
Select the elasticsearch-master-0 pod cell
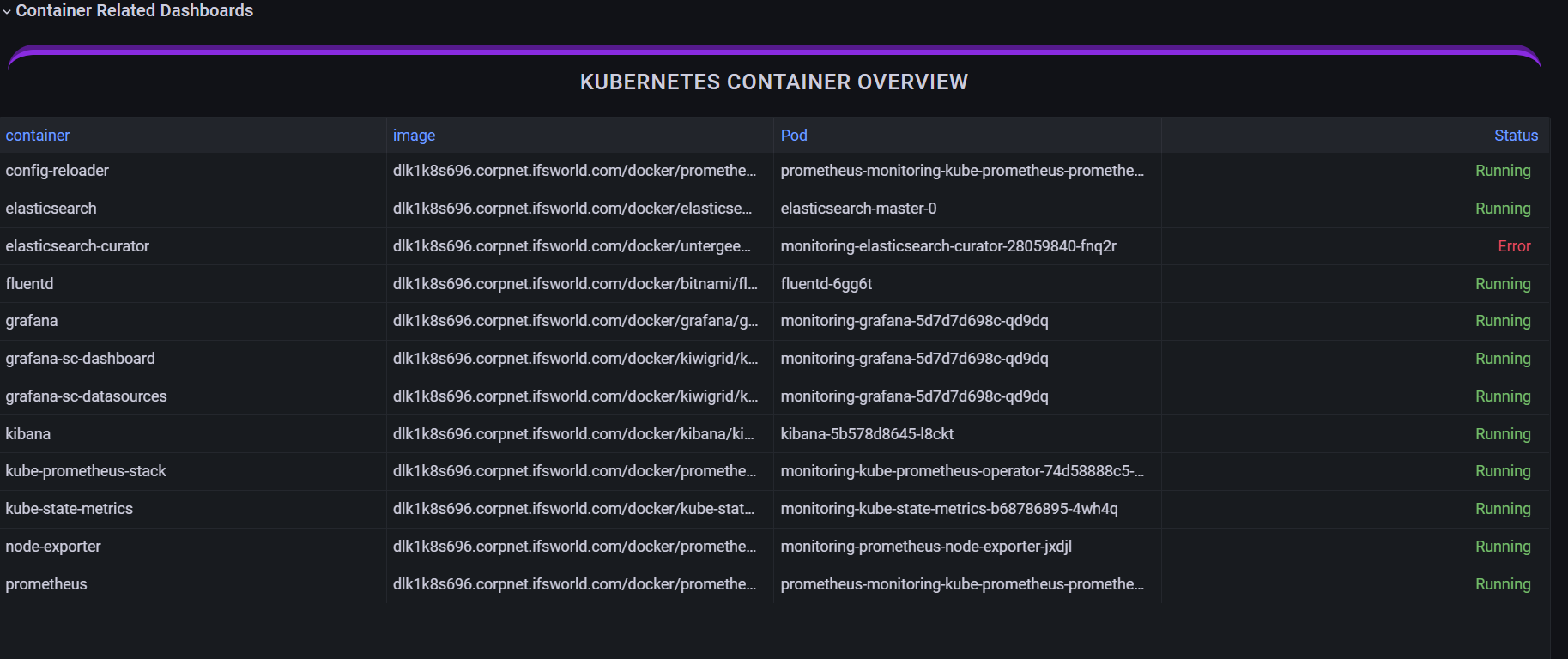[x=858, y=209]
